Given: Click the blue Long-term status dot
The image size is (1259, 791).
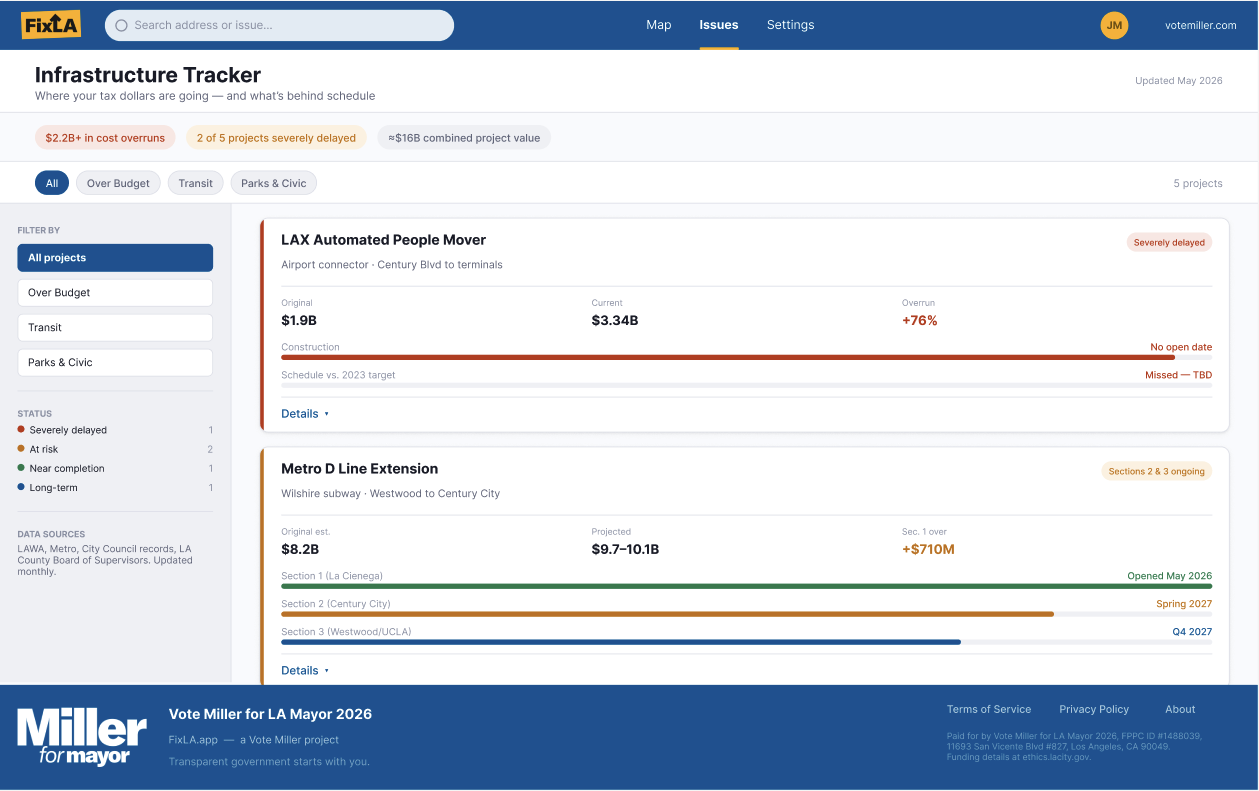Looking at the screenshot, I should click(x=21, y=487).
